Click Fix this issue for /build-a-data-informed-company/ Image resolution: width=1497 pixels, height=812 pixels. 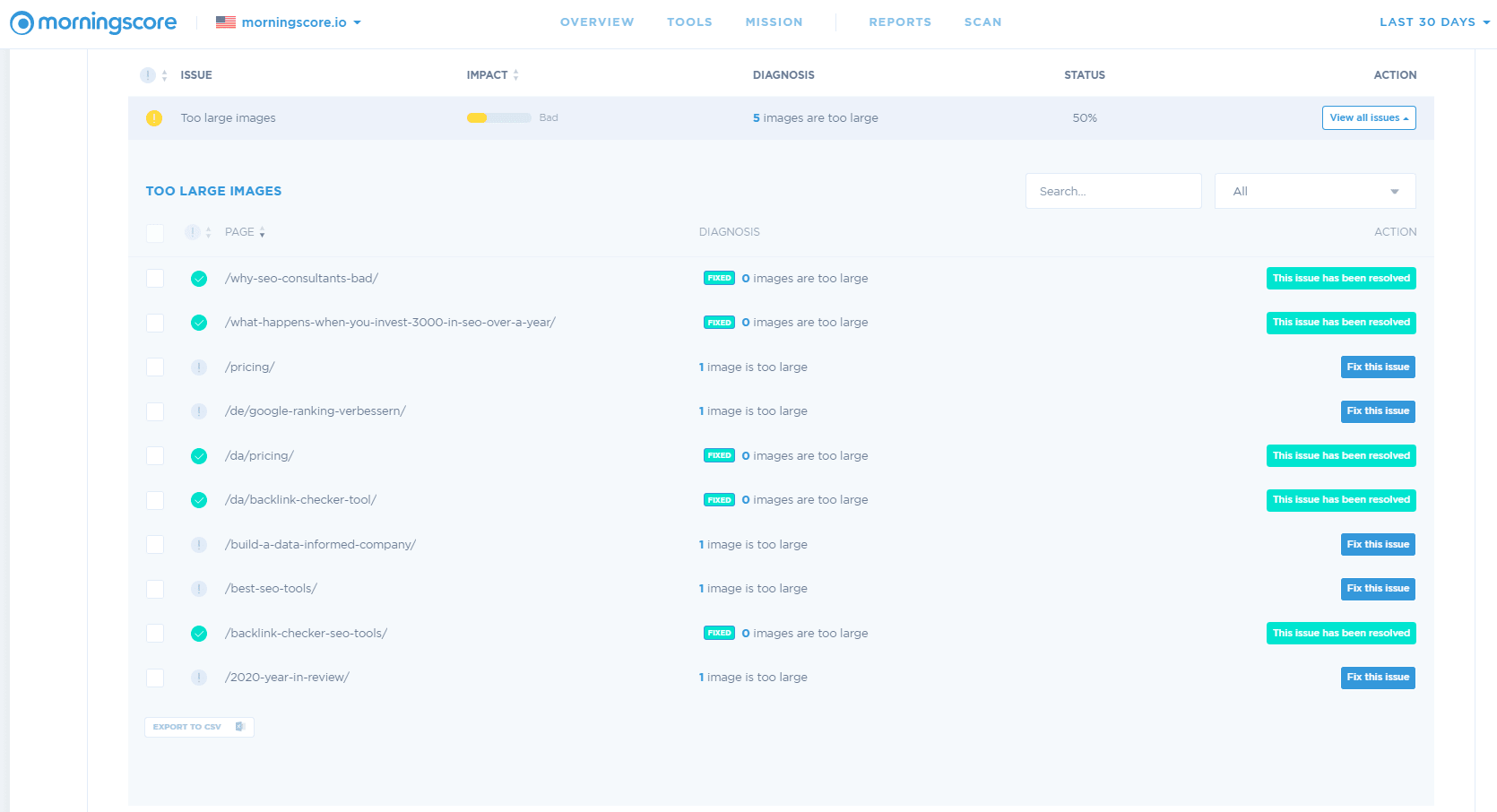click(x=1378, y=545)
